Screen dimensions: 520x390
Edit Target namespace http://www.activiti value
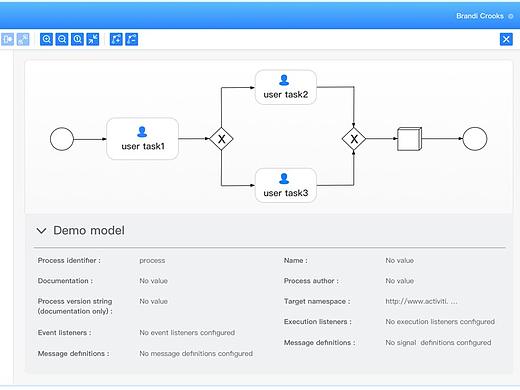pyautogui.click(x=421, y=301)
